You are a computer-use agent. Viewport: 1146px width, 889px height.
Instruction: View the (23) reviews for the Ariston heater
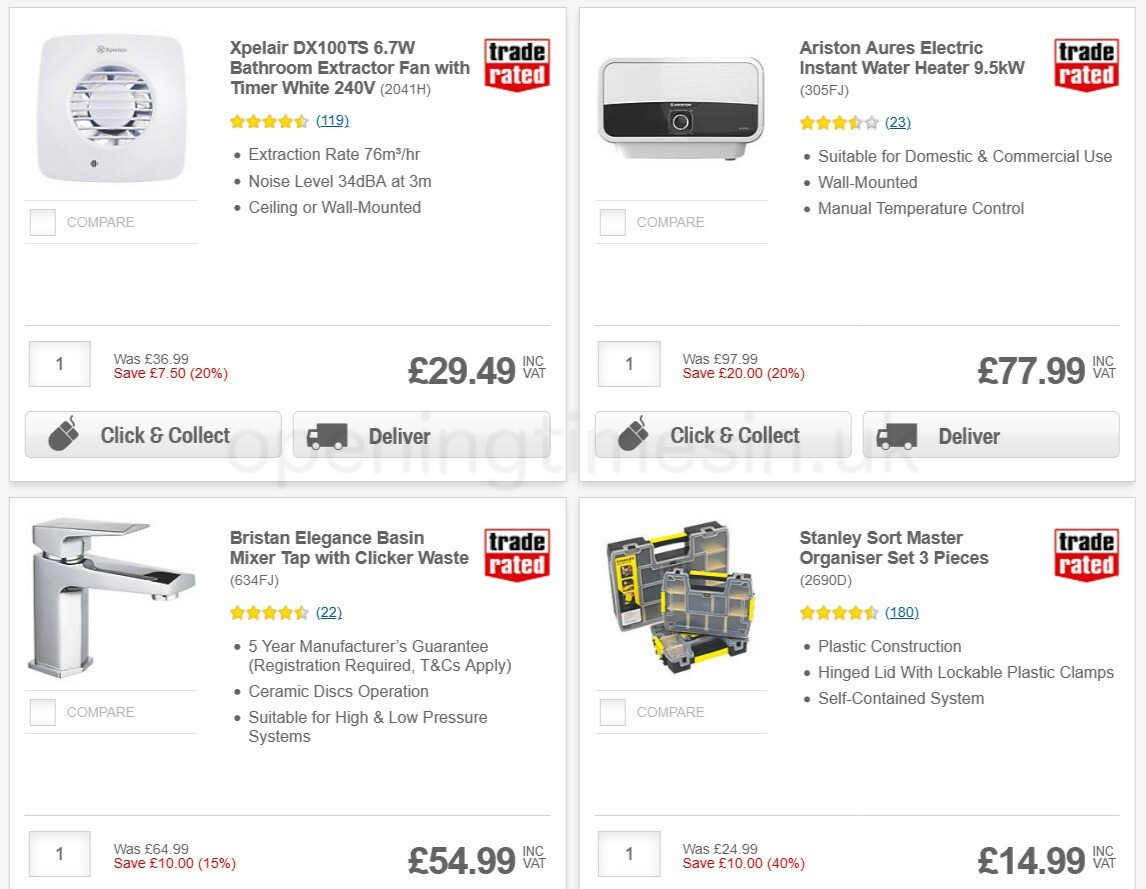point(898,122)
